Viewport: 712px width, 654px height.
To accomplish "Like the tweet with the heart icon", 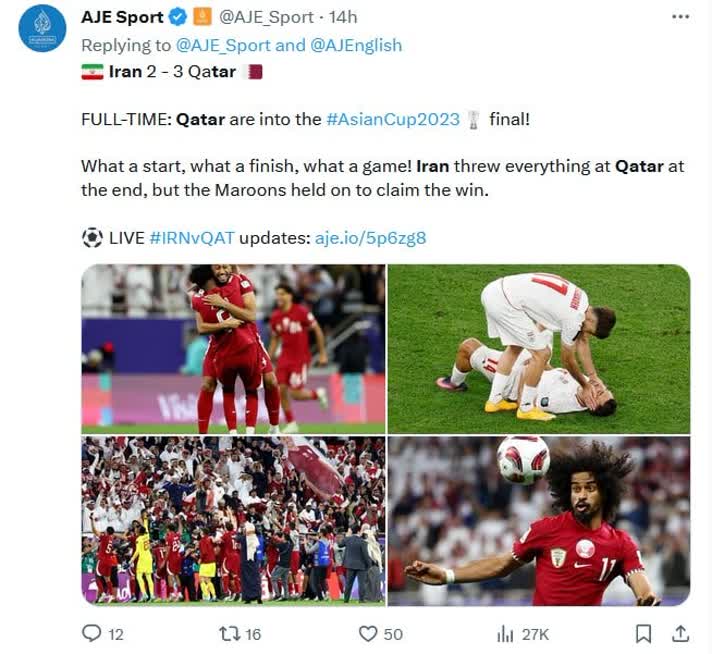I will pyautogui.click(x=368, y=634).
